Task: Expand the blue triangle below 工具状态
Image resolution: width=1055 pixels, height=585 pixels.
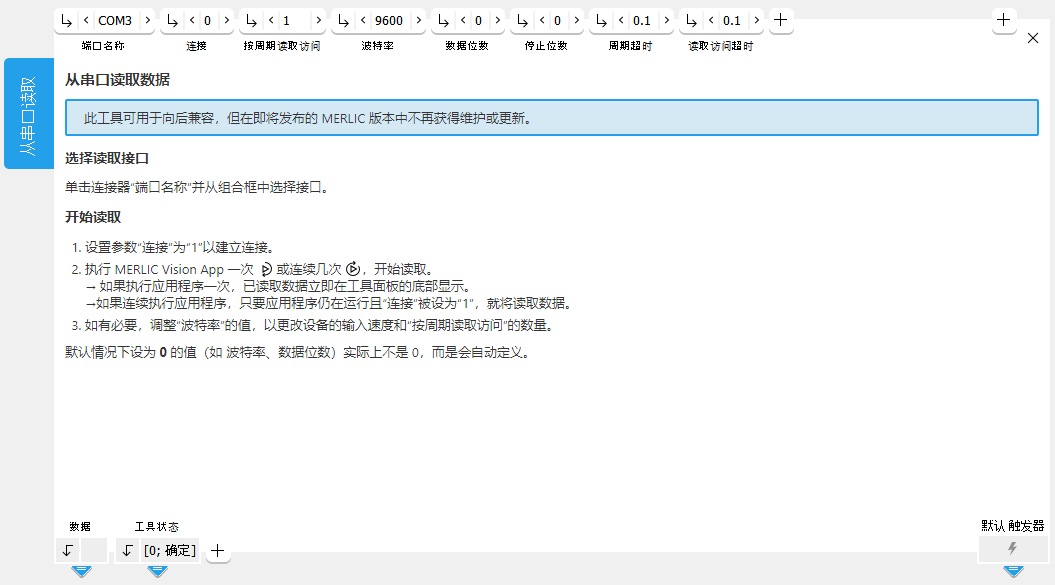Action: (157, 571)
